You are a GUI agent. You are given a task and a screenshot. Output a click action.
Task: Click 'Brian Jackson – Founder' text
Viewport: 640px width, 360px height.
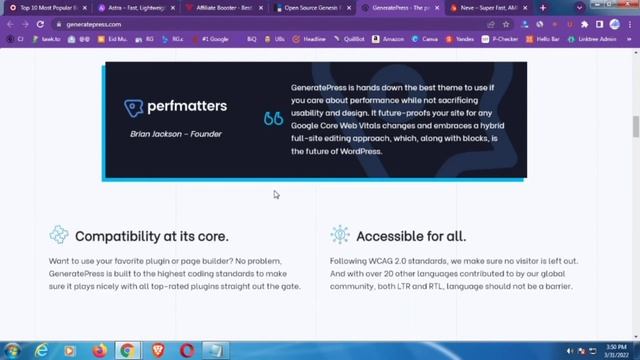tap(176, 134)
